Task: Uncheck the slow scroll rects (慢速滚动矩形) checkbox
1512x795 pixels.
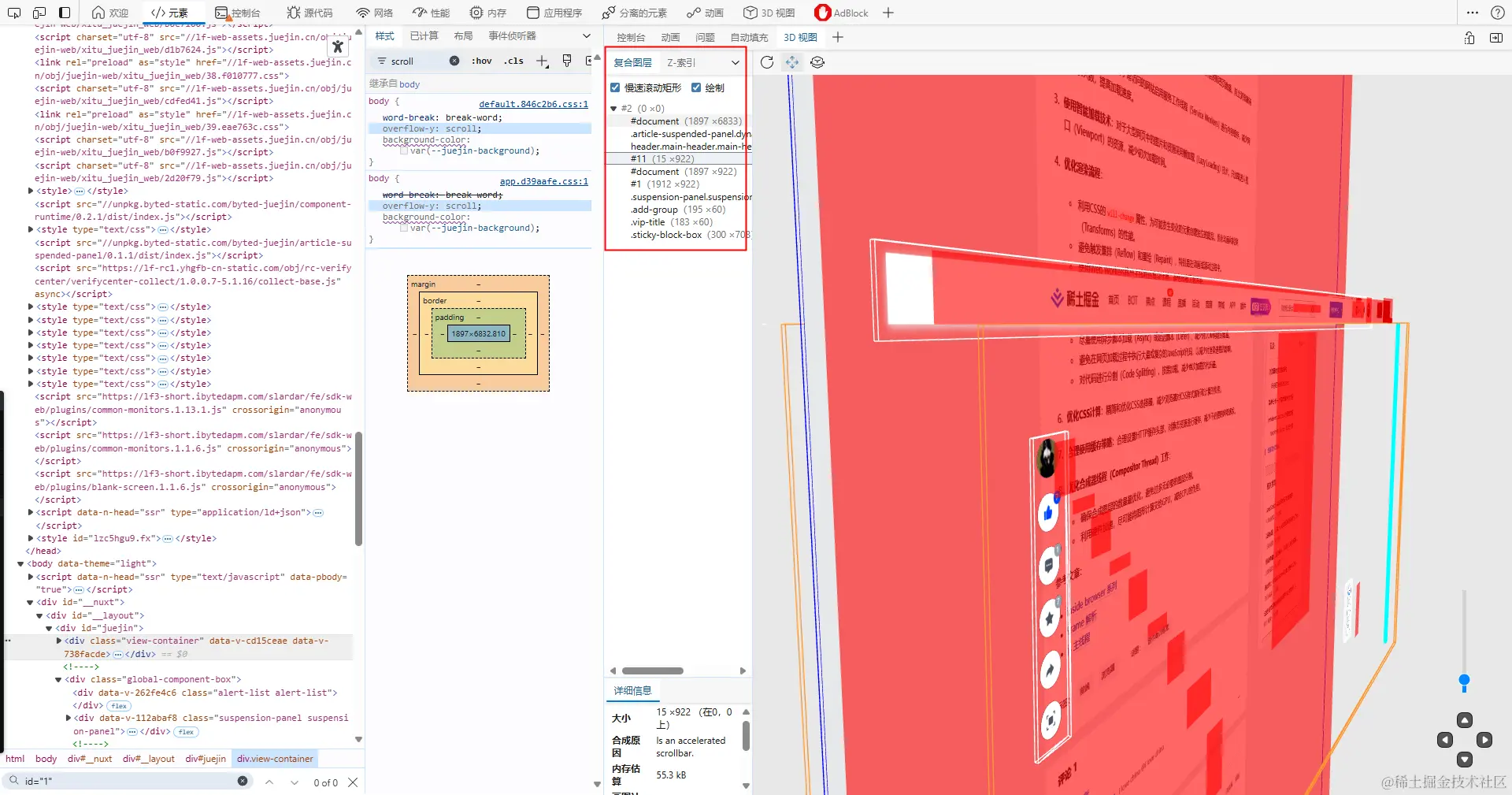Action: click(615, 87)
